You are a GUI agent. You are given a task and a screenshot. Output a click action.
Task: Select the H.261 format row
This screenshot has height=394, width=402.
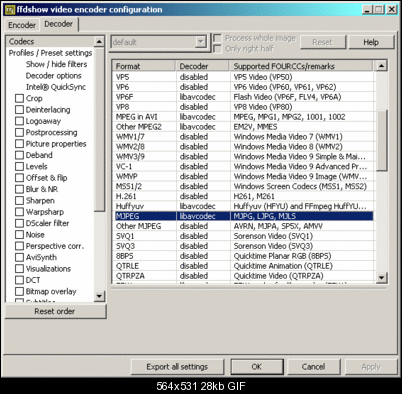243,196
